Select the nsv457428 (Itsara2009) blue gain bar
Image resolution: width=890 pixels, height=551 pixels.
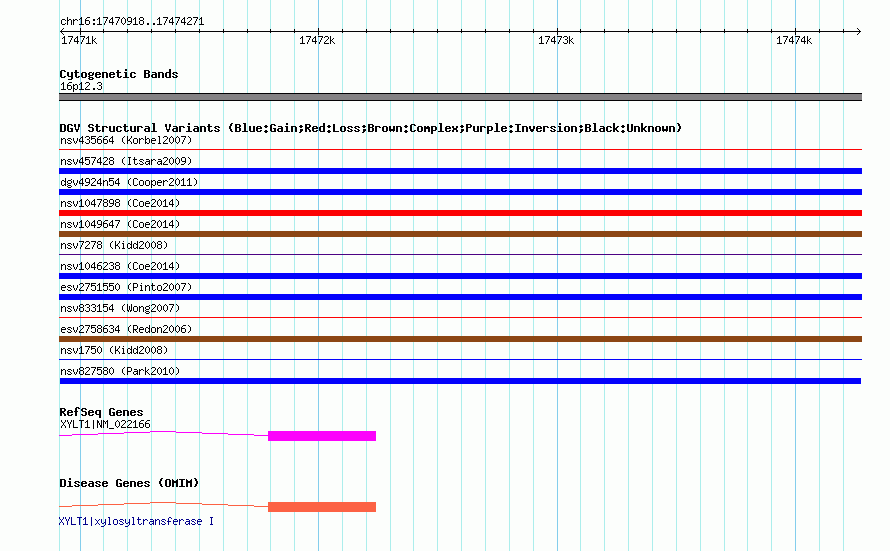click(460, 171)
